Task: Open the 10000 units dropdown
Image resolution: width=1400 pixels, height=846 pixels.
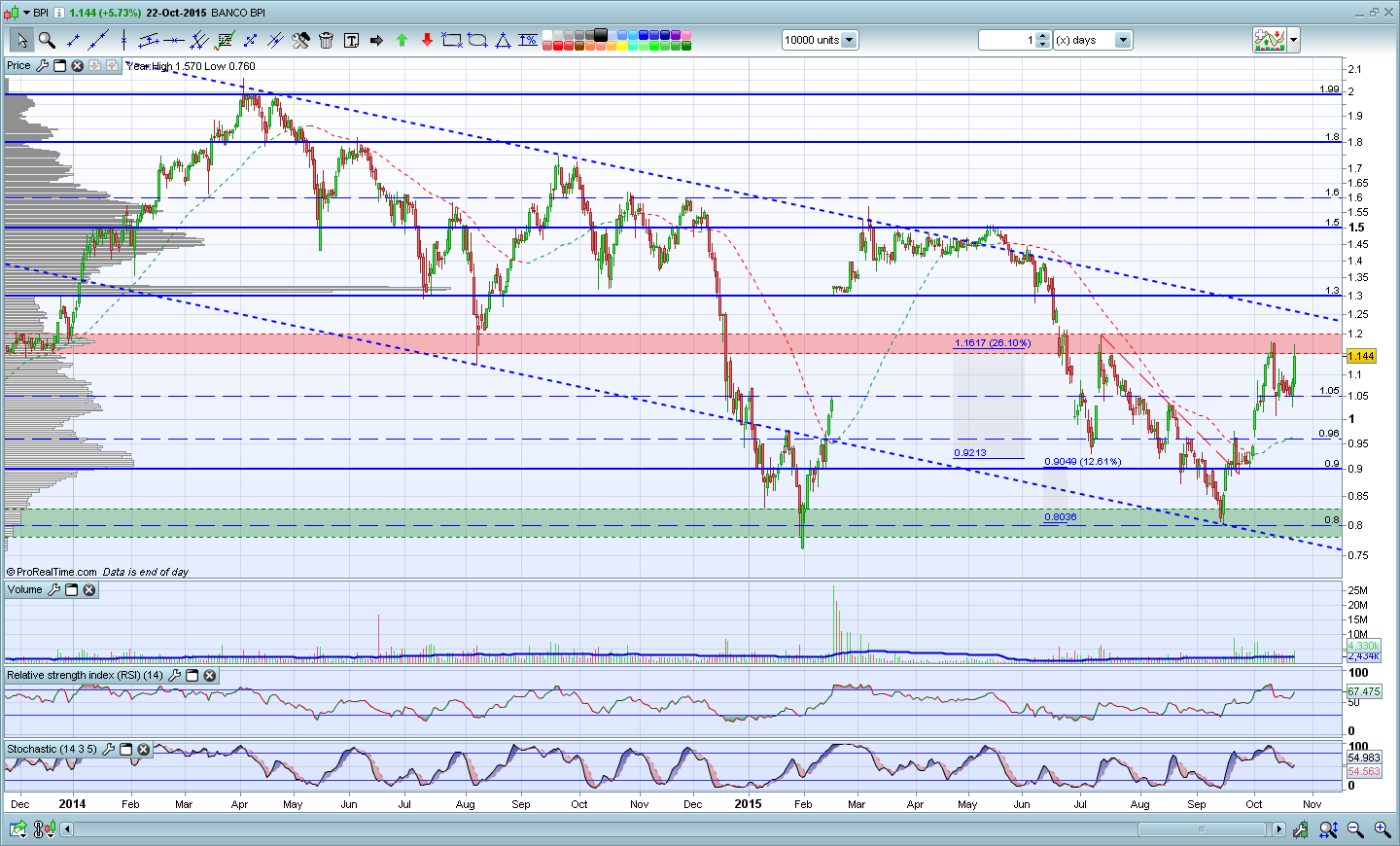Action: coord(849,40)
